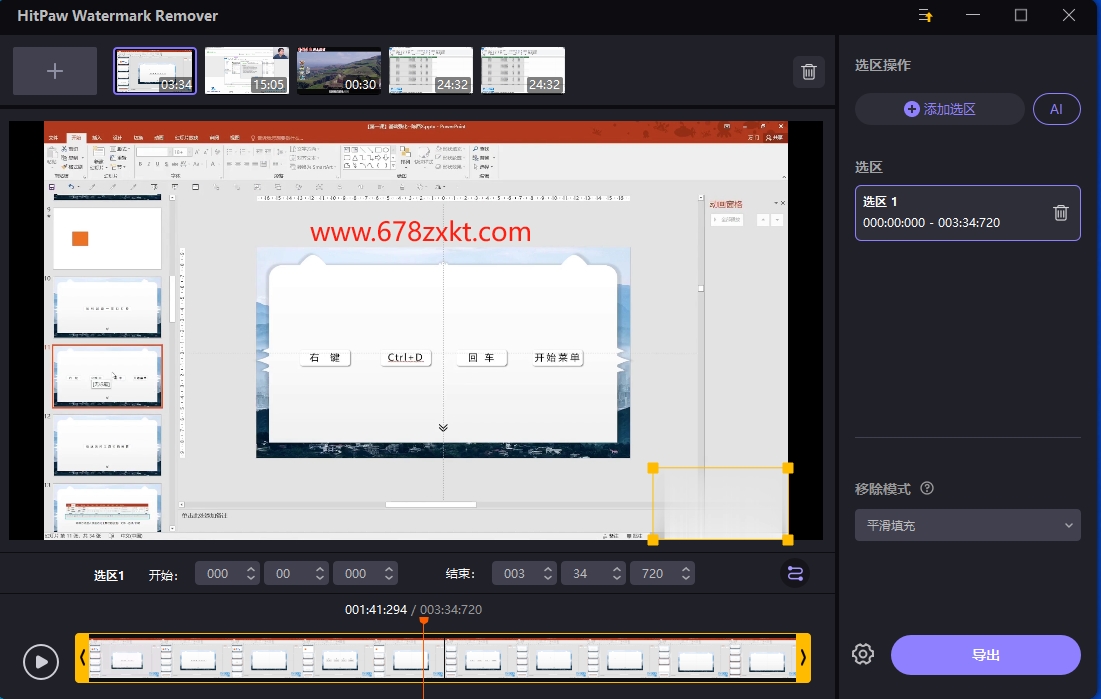This screenshot has width=1101, height=699.
Task: Select the 00:30 landscape video thumbnail
Action: coord(338,71)
